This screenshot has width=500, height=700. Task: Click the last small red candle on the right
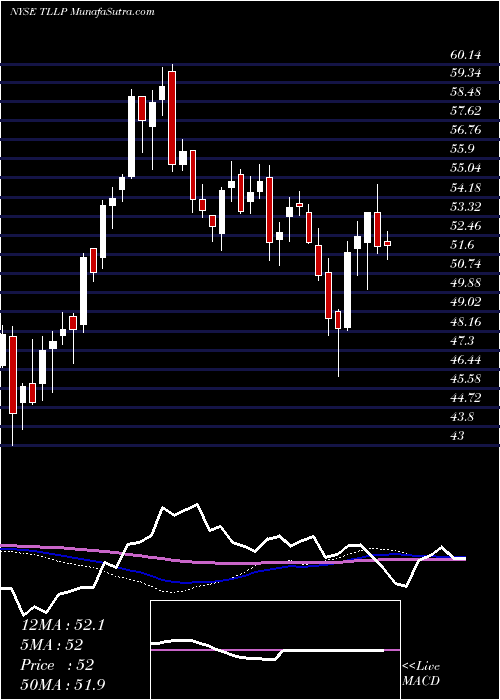point(388,243)
